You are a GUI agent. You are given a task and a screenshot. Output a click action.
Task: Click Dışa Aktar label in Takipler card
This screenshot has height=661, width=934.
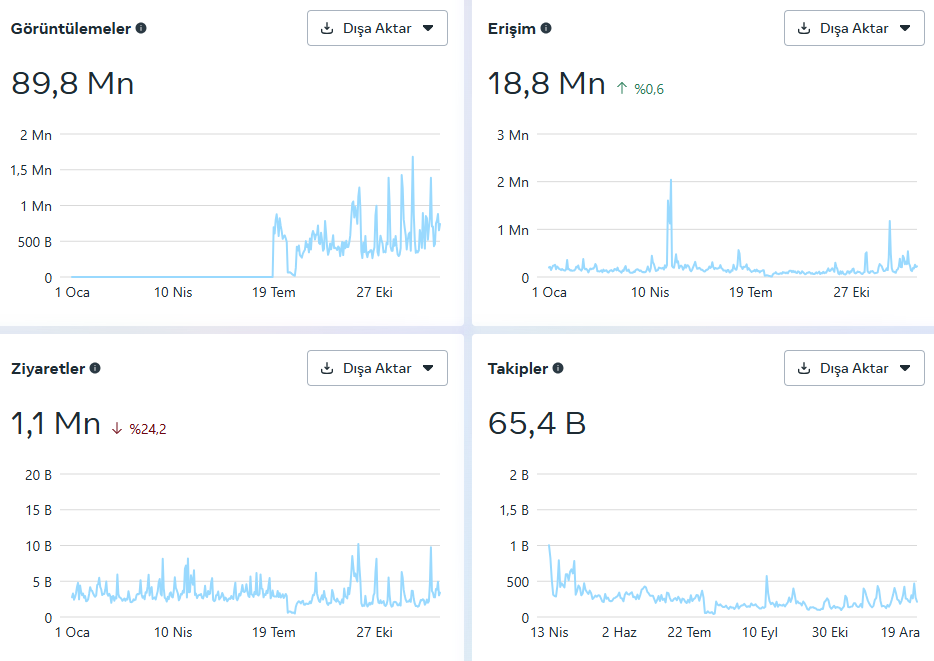tap(854, 368)
